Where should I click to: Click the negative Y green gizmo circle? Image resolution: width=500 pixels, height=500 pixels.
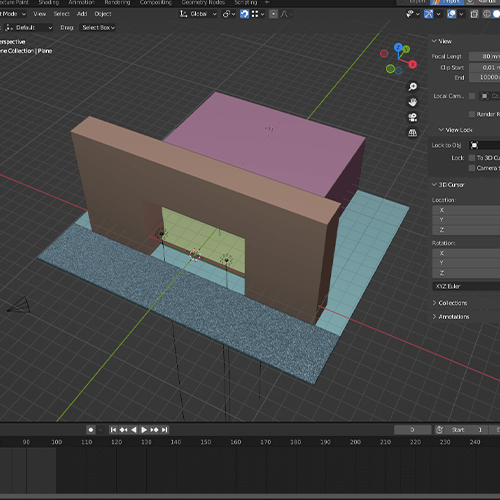pyautogui.click(x=390, y=69)
